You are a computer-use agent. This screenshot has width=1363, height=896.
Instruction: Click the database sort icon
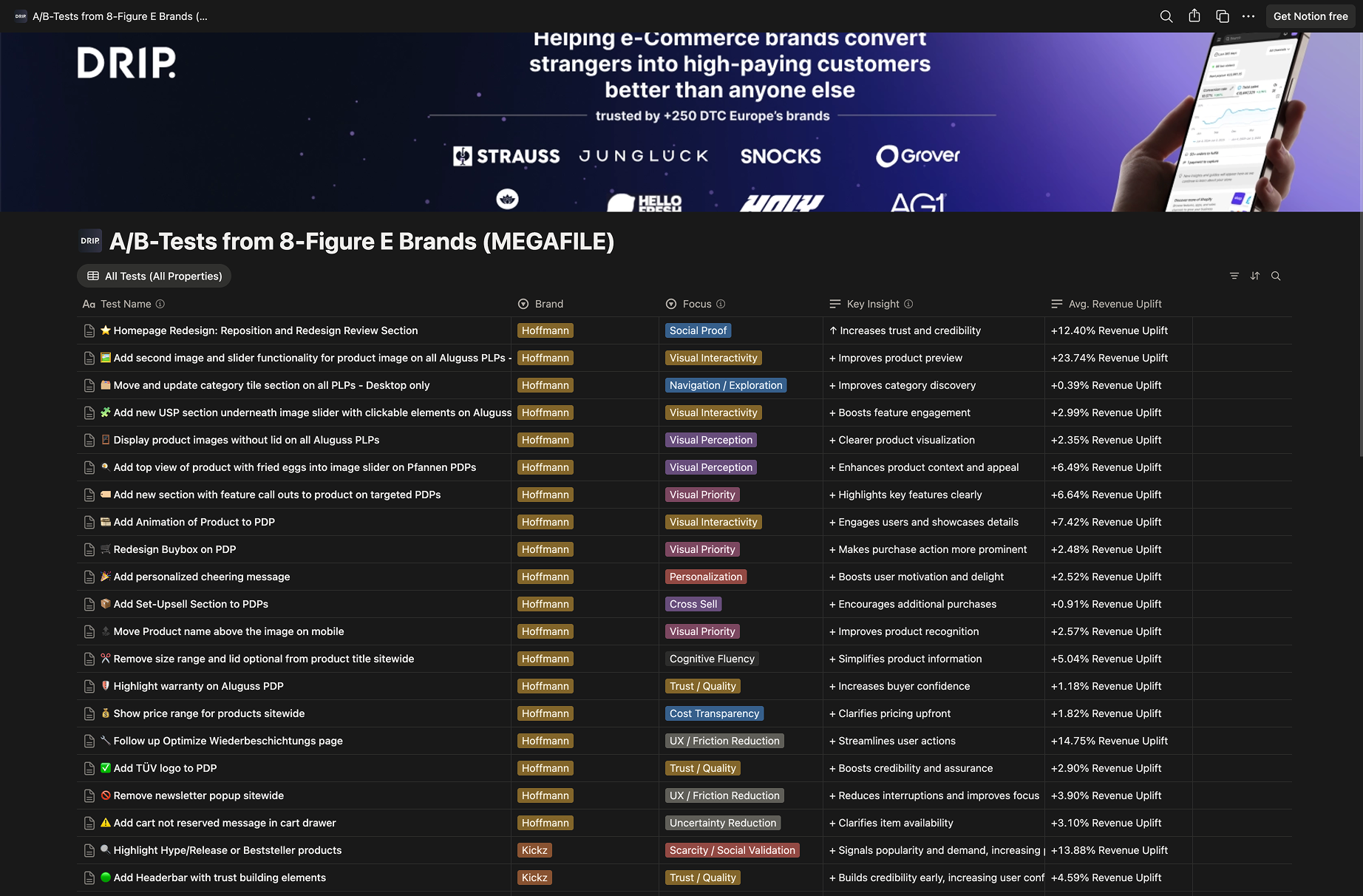[1255, 276]
